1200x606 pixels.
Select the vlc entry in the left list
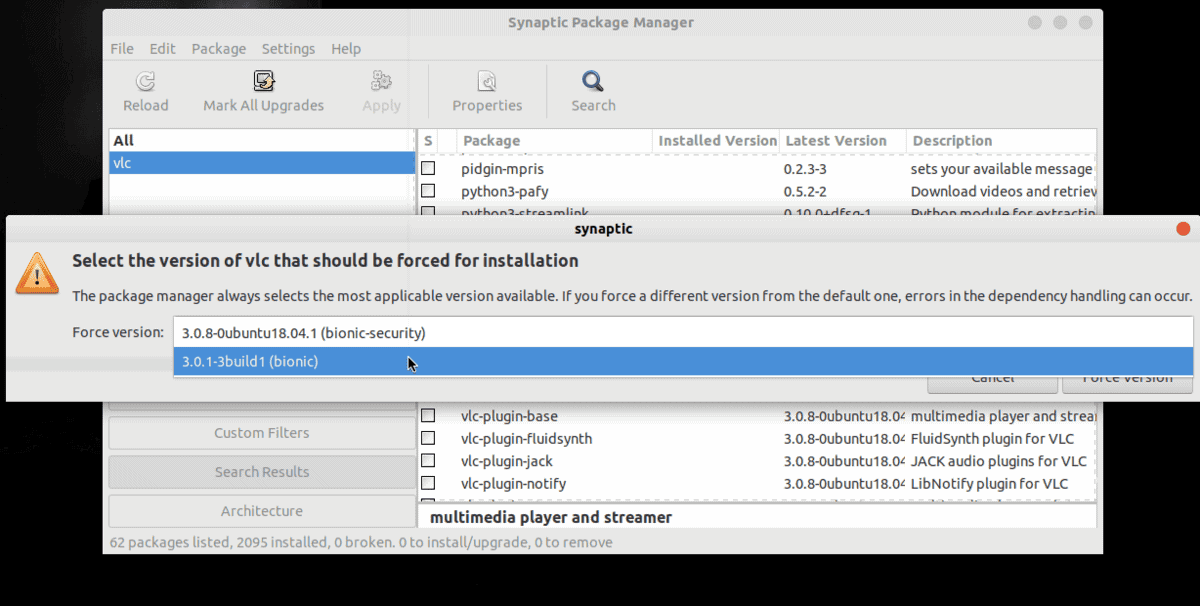[x=262, y=163]
